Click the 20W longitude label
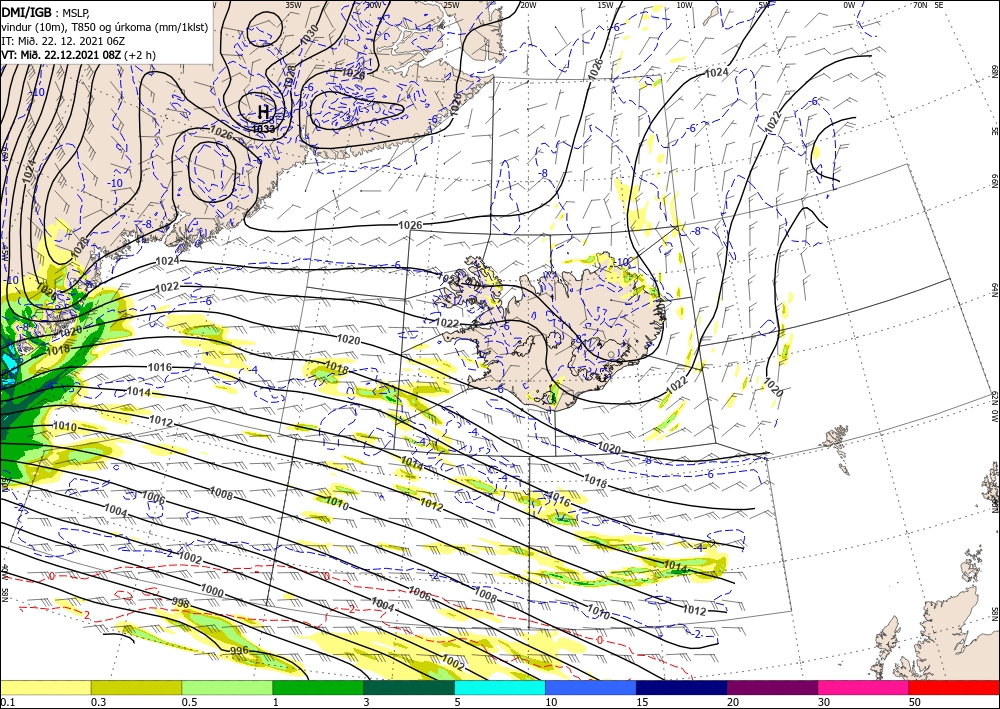 [527, 5]
